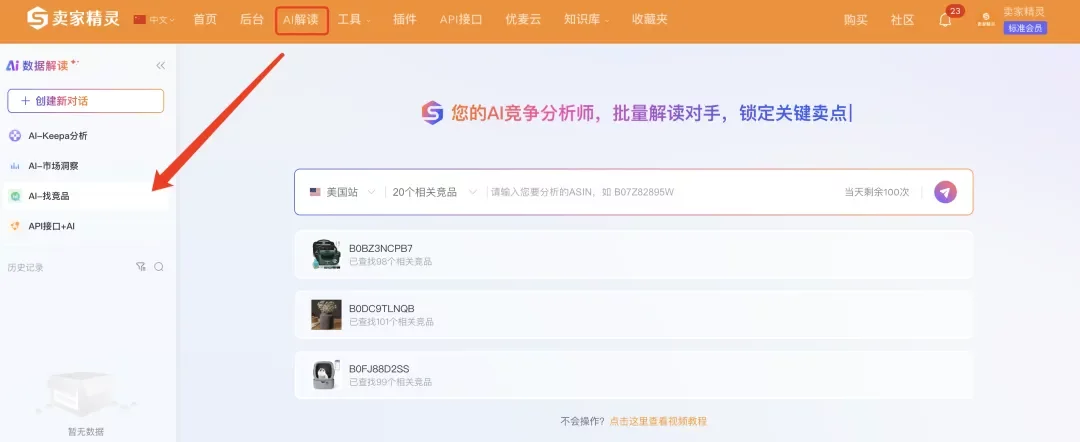Open the 点击这里查看视频教程 link

click(x=658, y=422)
